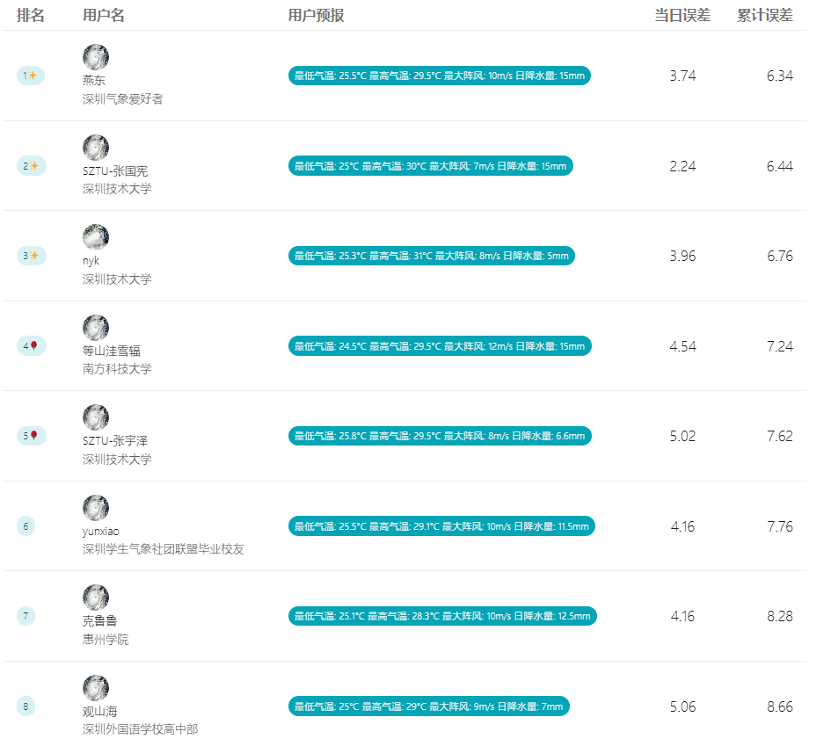Sort by the 当日误差 column header
Screen dimensions: 832x740
coord(682,15)
